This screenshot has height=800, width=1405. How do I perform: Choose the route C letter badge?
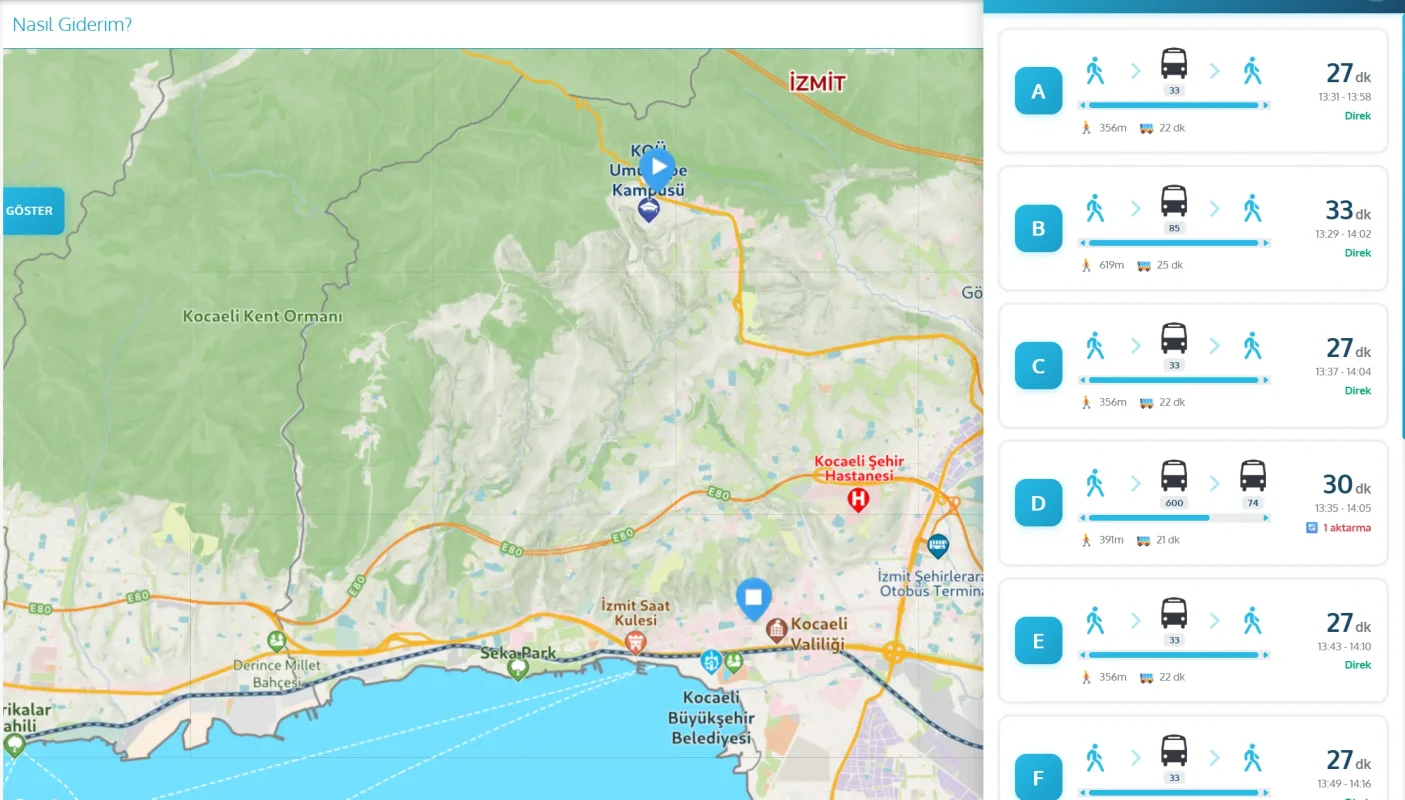[1038, 366]
